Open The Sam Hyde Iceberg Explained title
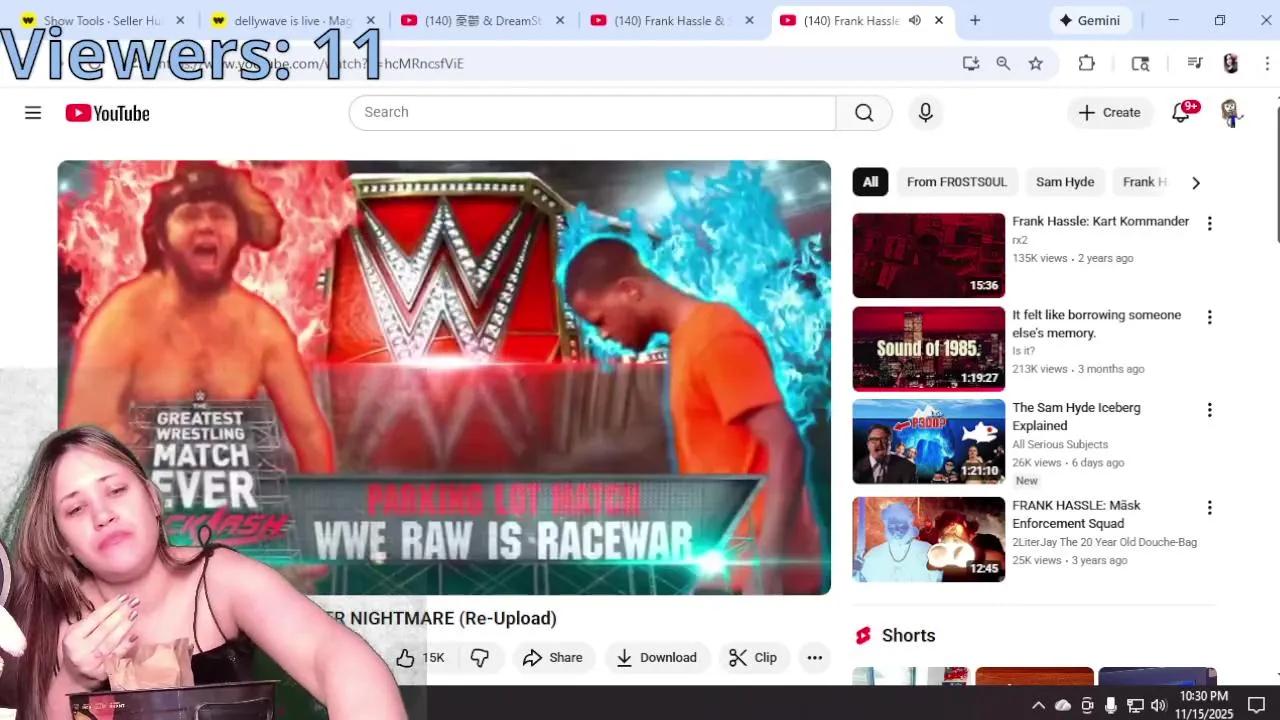The image size is (1280, 720). (1076, 416)
